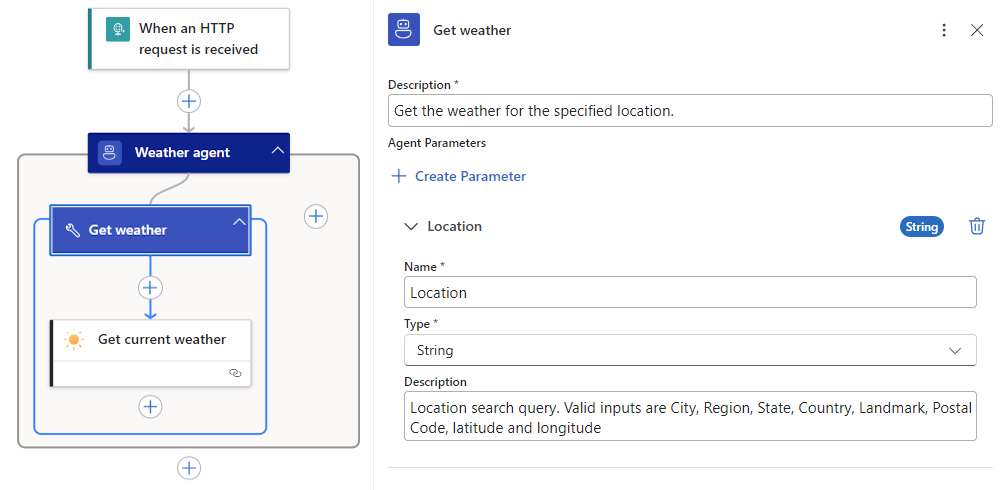Click the parameter Name field containing Location

[689, 293]
